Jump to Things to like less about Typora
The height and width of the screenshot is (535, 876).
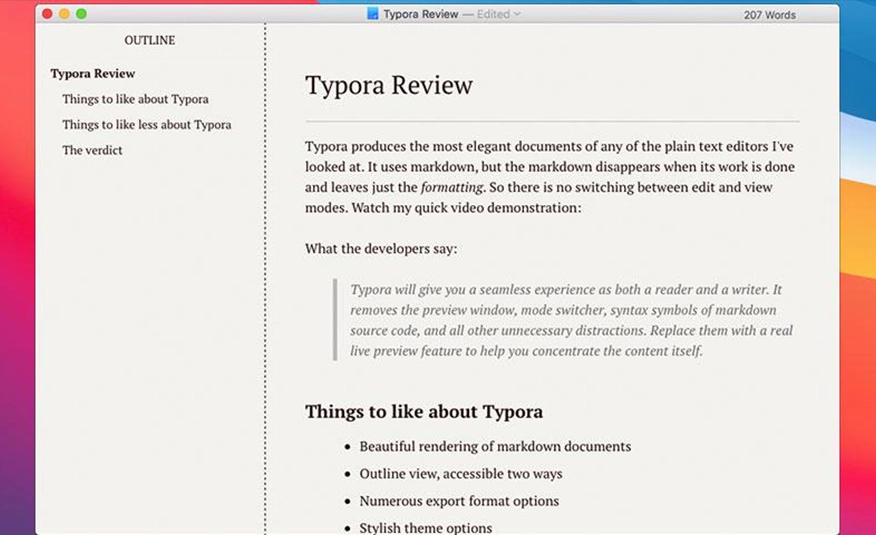(x=147, y=125)
